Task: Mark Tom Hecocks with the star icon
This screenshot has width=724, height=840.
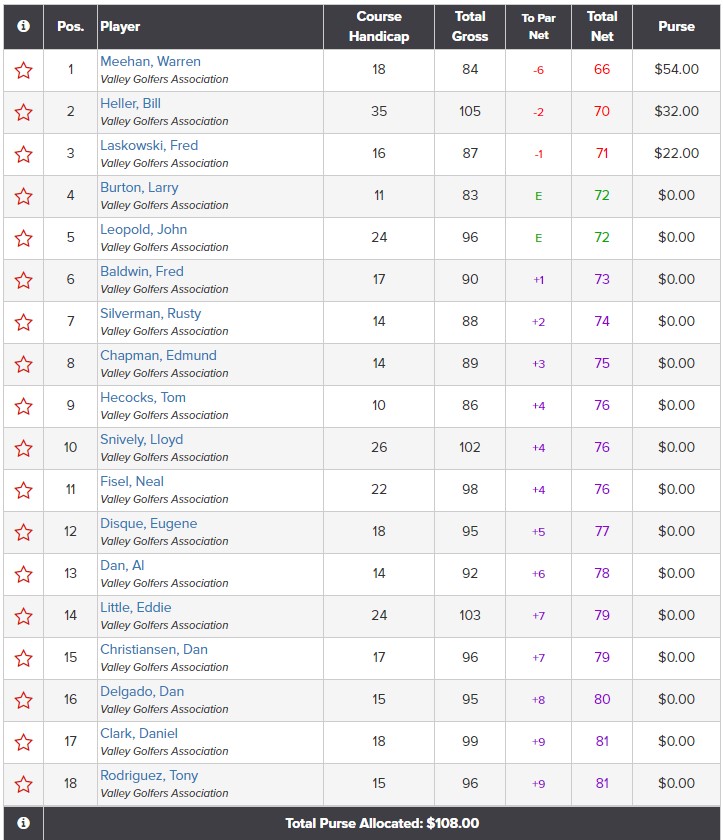Action: tap(23, 406)
